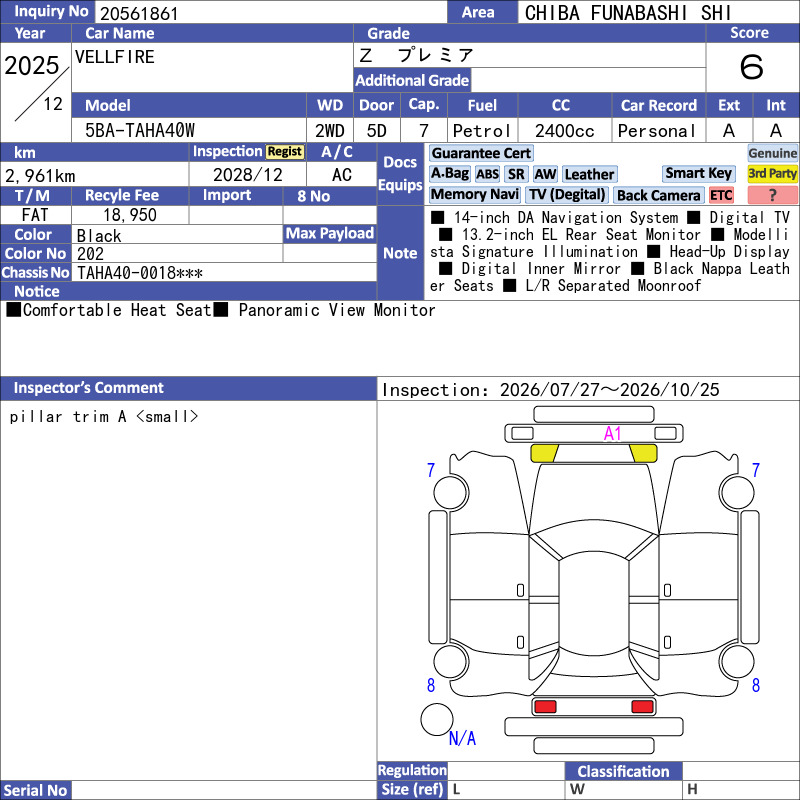Screen dimensions: 800x800
Task: Click the pink question mark badge
Action: click(772, 195)
